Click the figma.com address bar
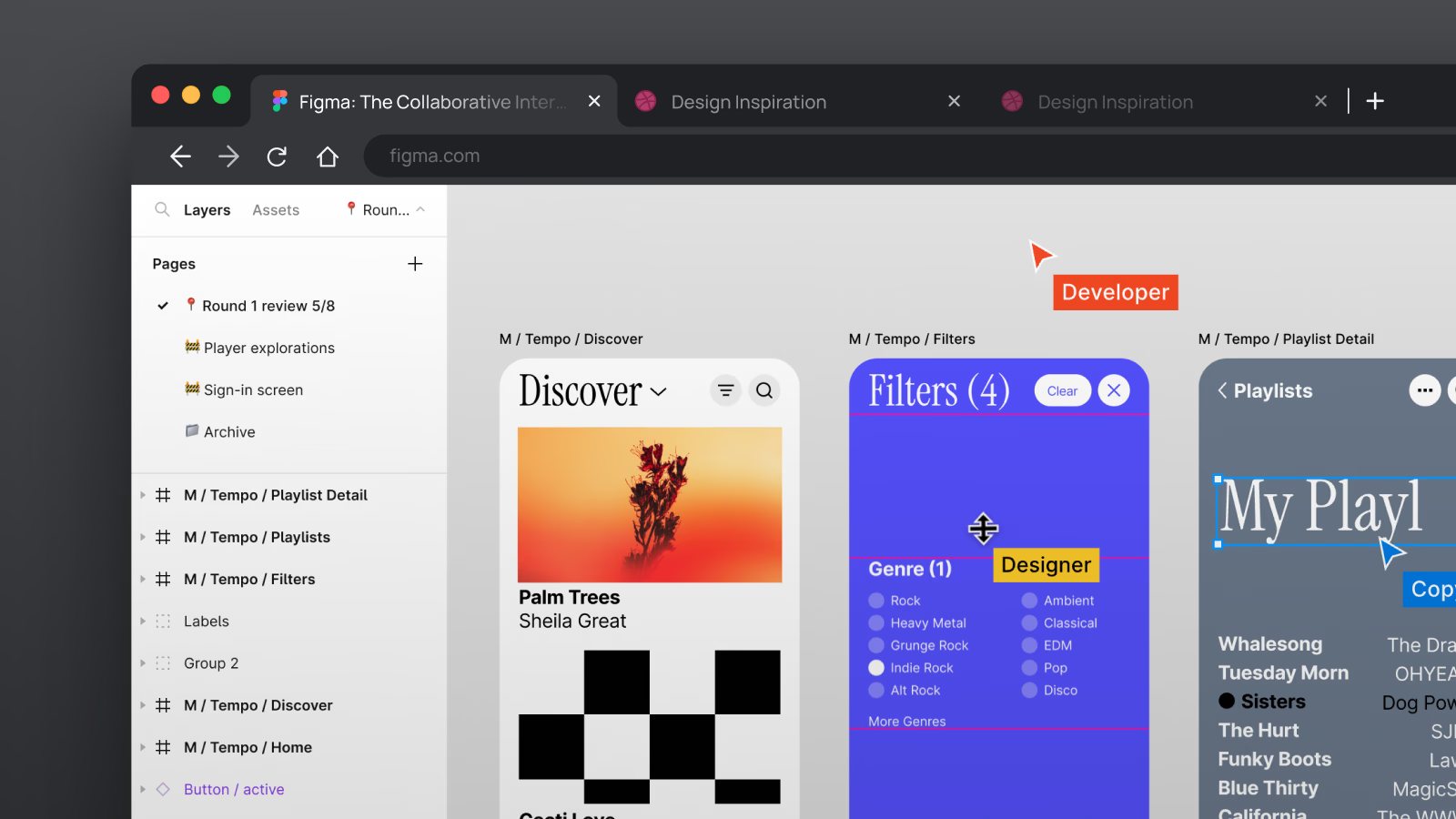 click(x=910, y=156)
